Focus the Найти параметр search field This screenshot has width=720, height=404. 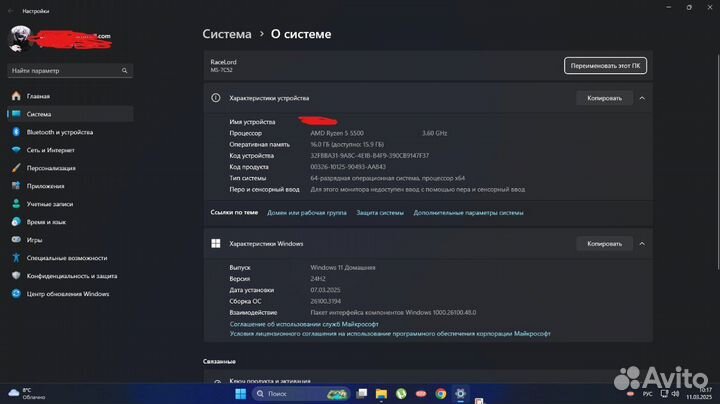point(70,71)
